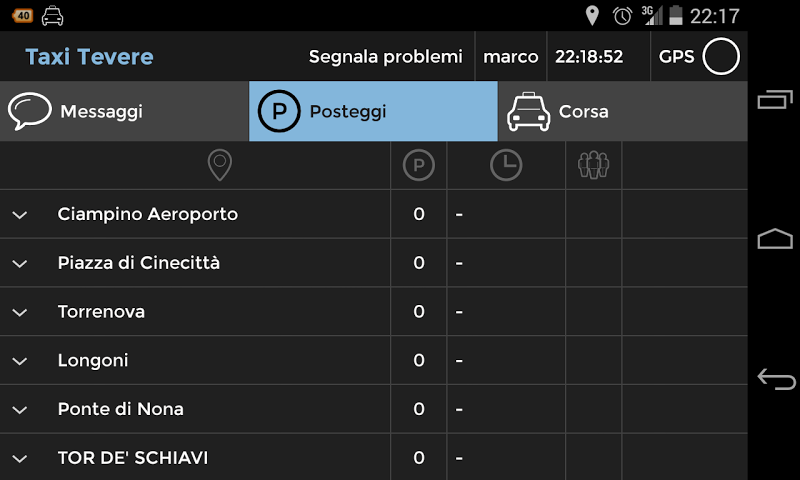Viewport: 800px width, 480px height.
Task: Toggle the GPS circle indicator
Action: tap(721, 57)
